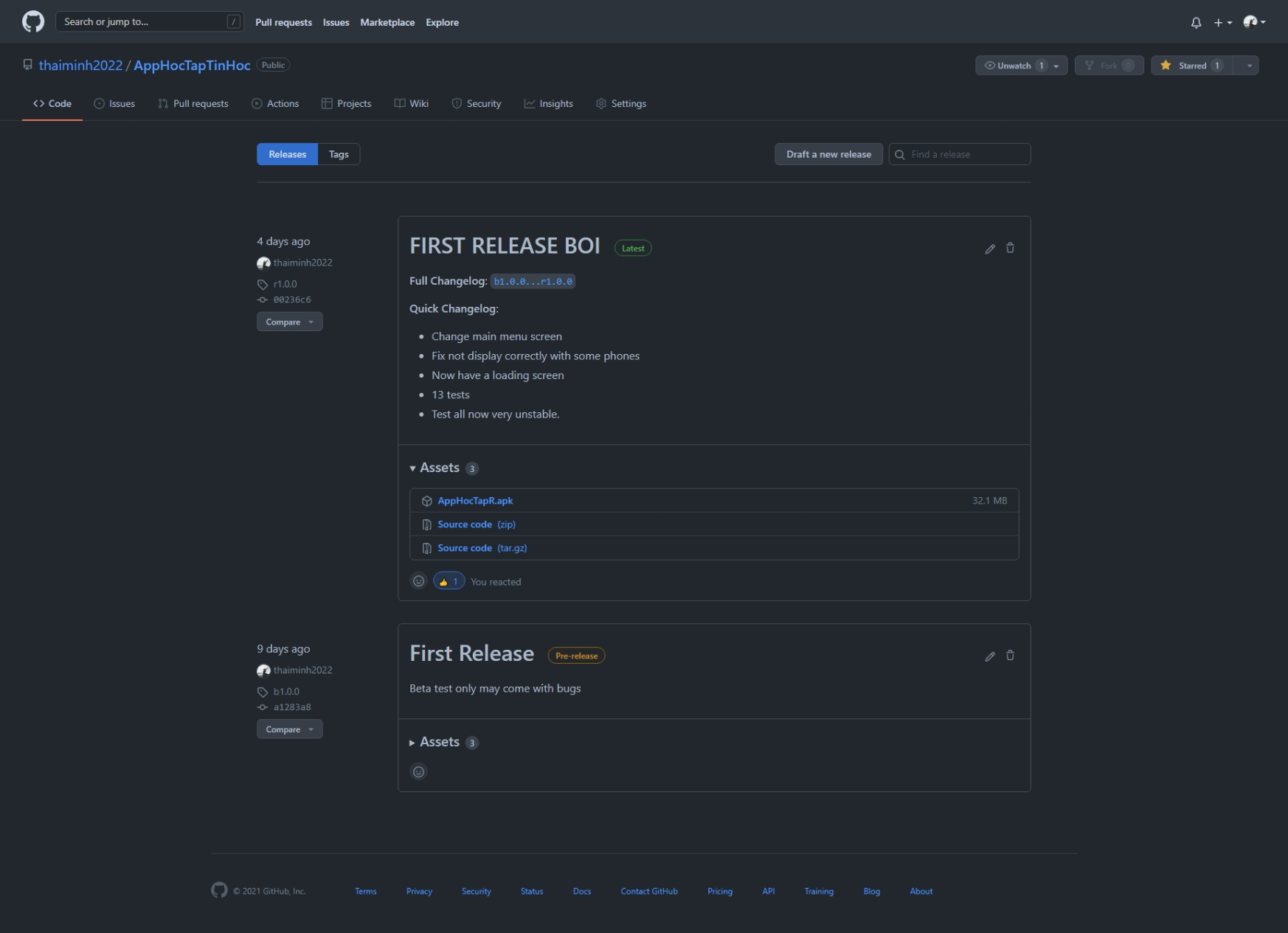Unstar the repository with Starred button
Screen dimensions: 1288x933
coord(1192,66)
